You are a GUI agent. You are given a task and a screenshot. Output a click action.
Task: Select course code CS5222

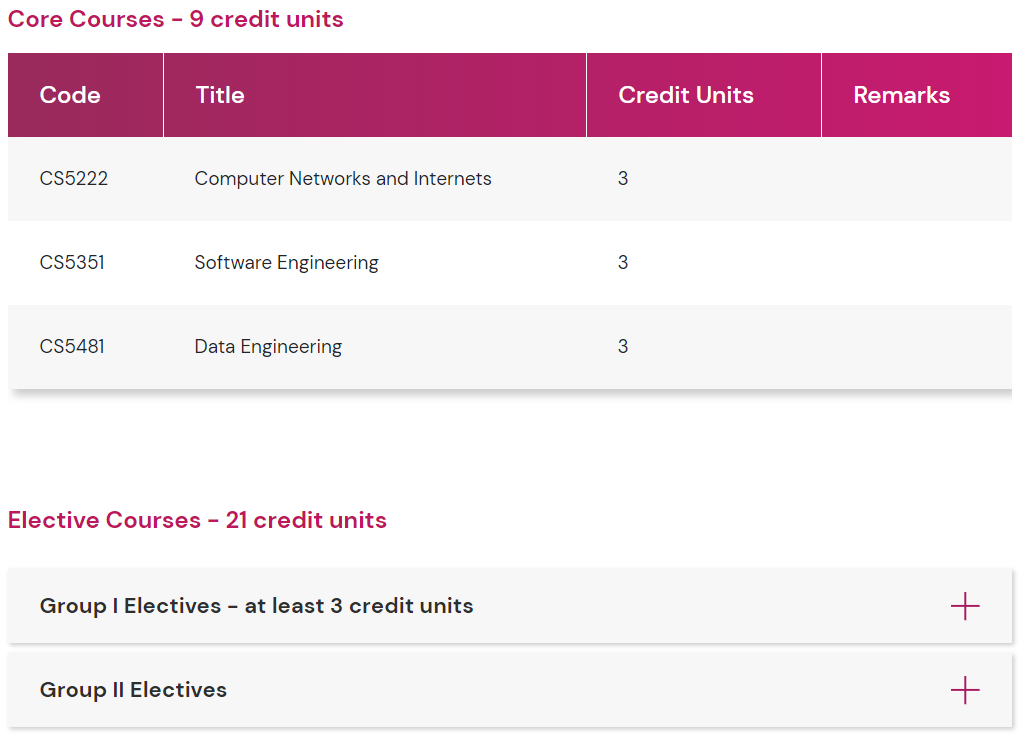coord(74,179)
